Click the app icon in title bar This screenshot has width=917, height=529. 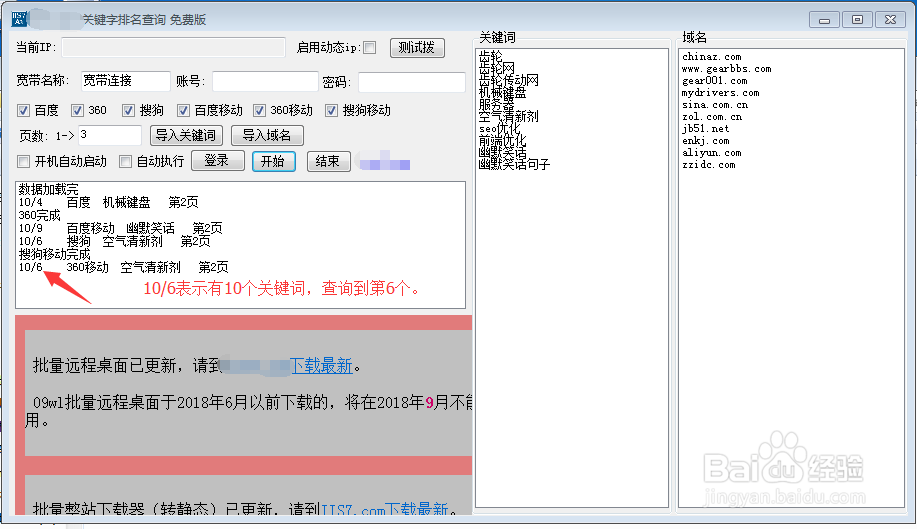[19, 19]
